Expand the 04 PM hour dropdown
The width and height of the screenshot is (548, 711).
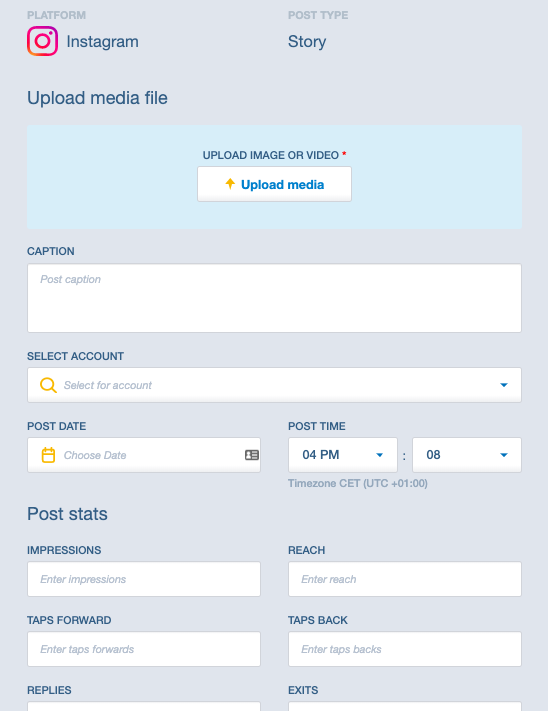coord(343,455)
